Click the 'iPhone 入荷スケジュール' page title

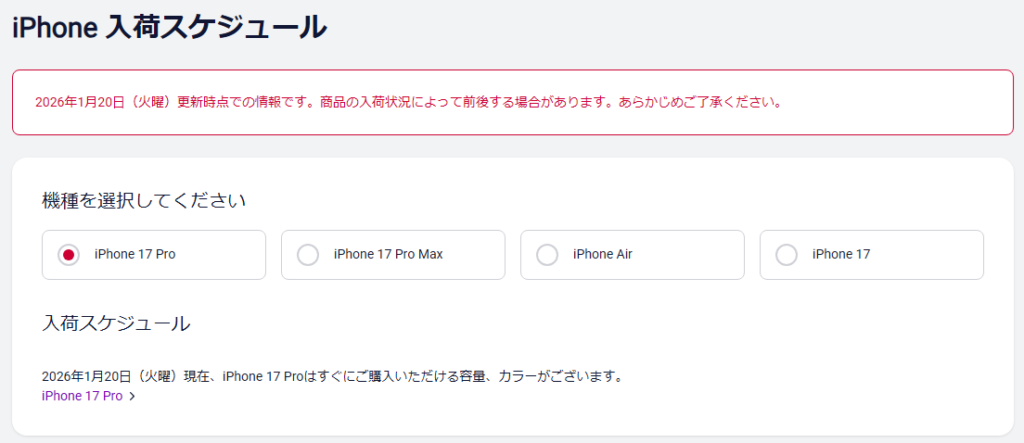(169, 27)
